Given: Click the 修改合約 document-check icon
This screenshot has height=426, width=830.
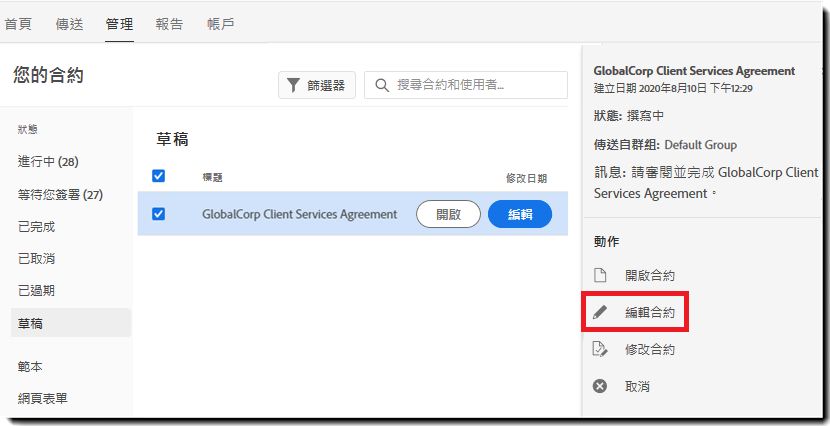Looking at the screenshot, I should click(x=600, y=349).
